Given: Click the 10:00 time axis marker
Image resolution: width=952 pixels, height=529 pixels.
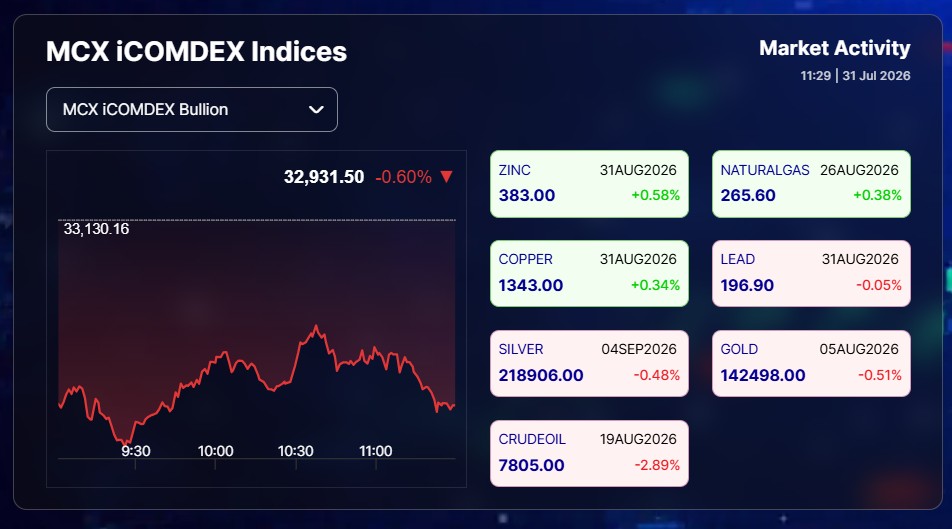Looking at the screenshot, I should 216,451.
